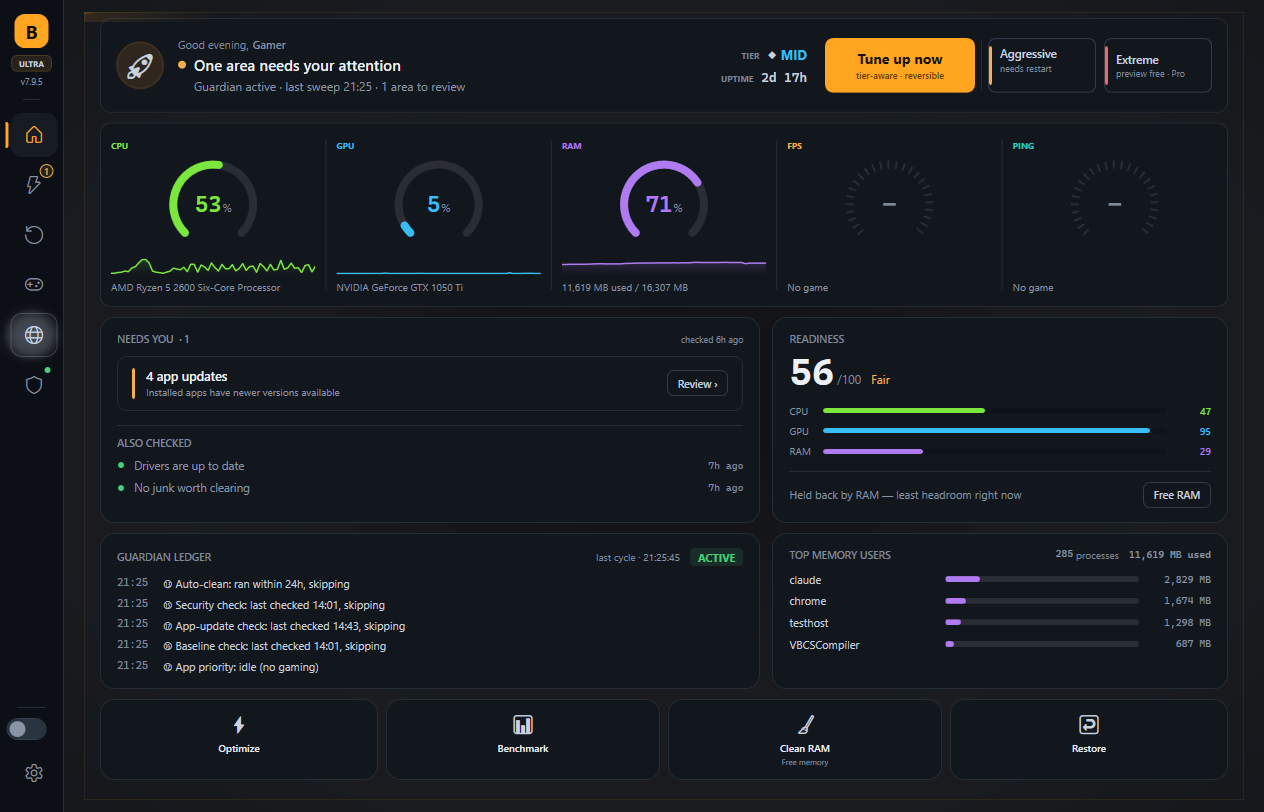Click the Free RAM button
Screen dimensions: 1264x812
tap(1177, 495)
